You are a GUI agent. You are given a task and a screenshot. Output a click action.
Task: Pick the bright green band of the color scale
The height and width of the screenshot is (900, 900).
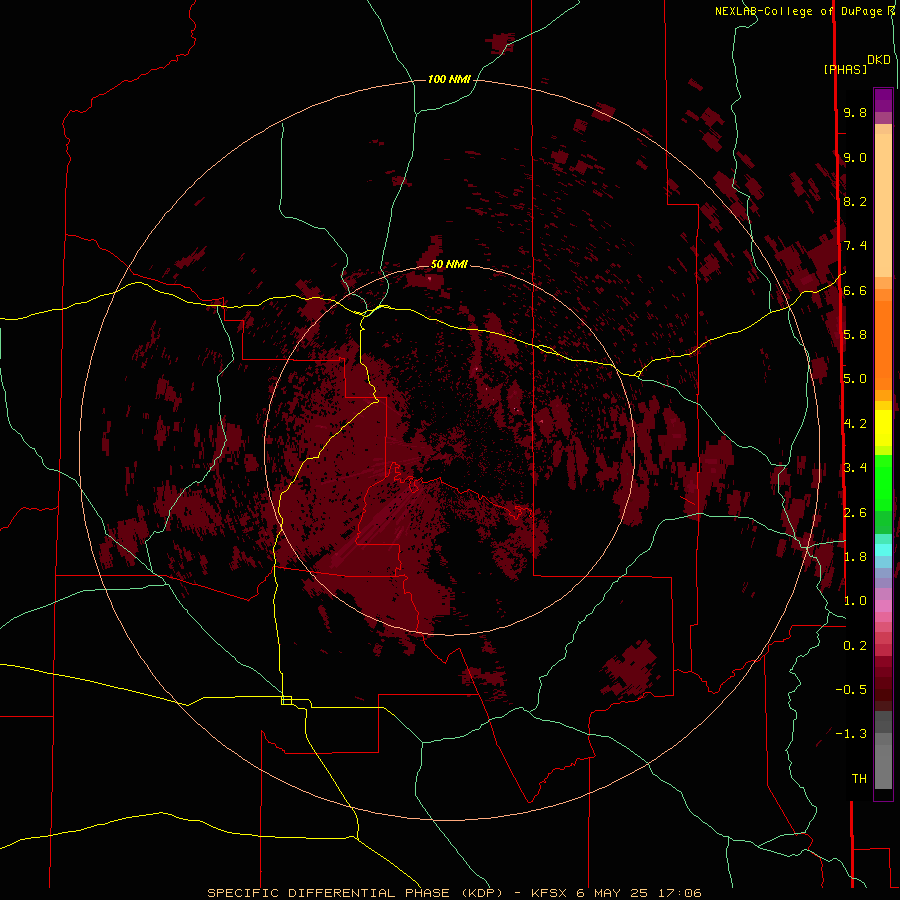click(883, 482)
